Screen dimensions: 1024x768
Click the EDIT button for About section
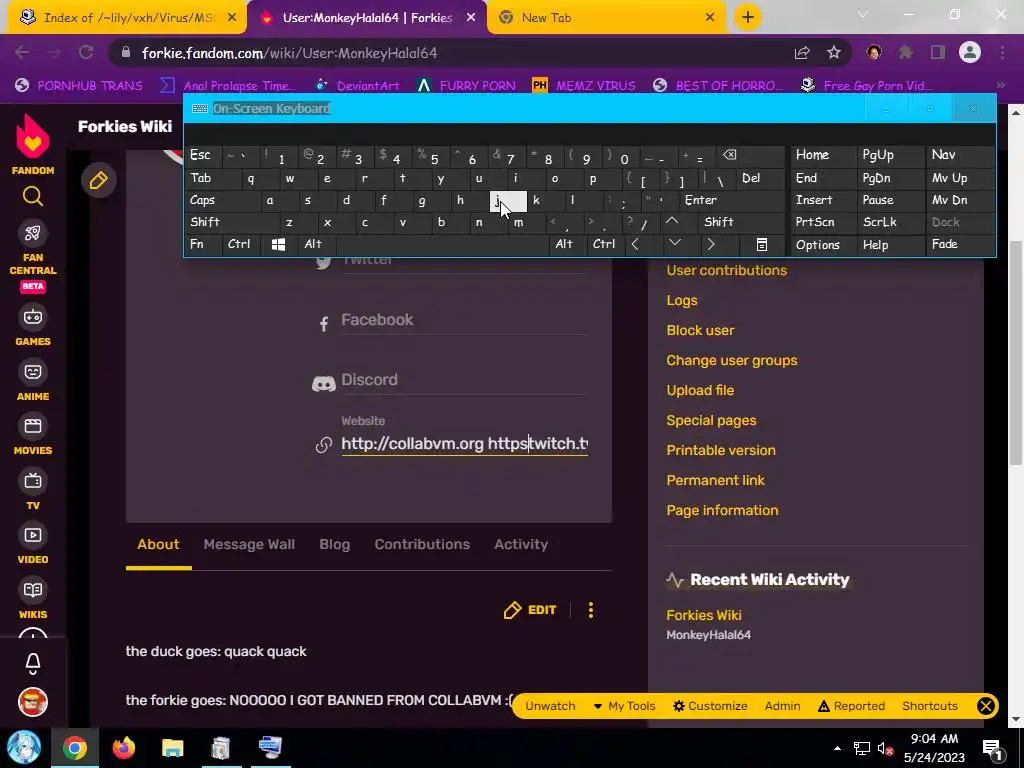click(x=530, y=610)
